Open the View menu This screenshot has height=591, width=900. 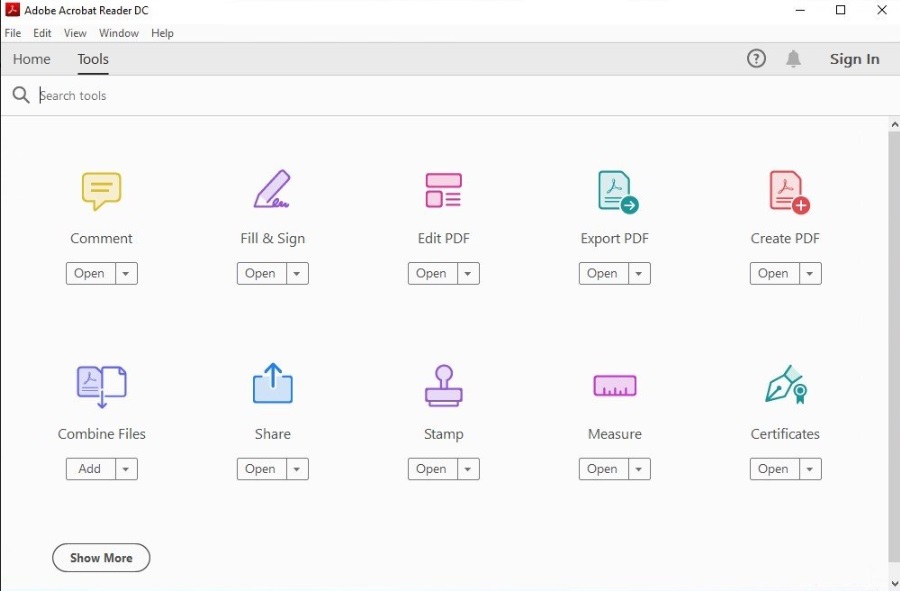pyautogui.click(x=75, y=33)
